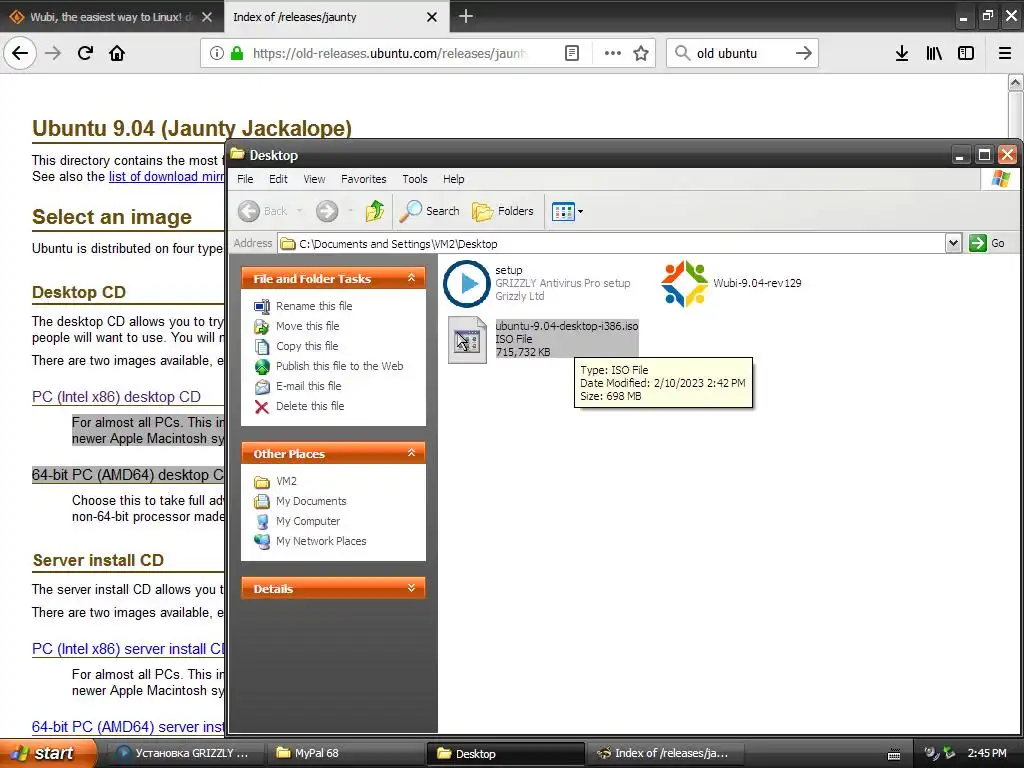Open the Favorites menu
The height and width of the screenshot is (768, 1024).
(364, 179)
